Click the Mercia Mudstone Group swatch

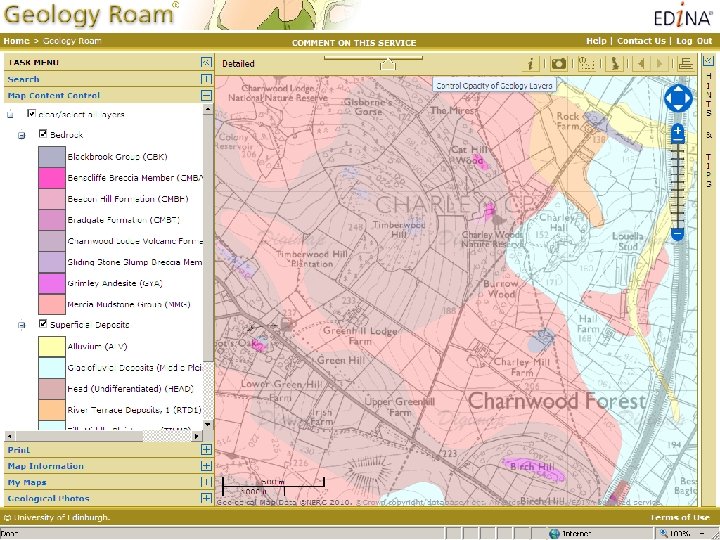[52, 304]
